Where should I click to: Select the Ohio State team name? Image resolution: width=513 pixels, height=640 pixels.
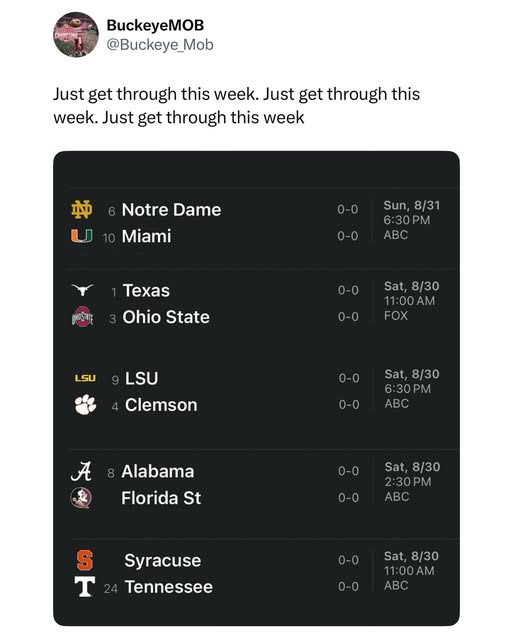pos(166,317)
